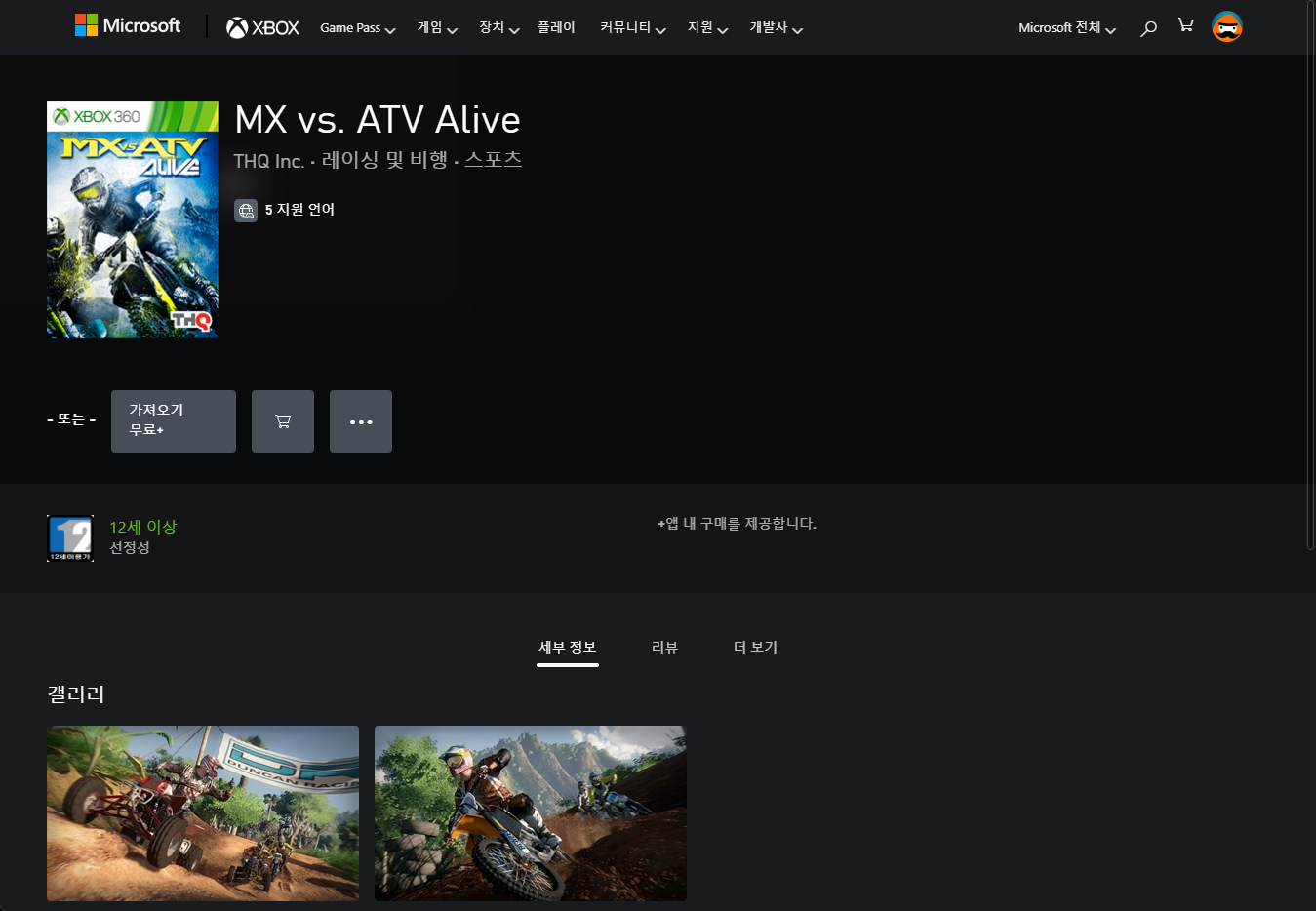Open the three-dots more options button
Viewport: 1316px width, 911px height.
(361, 421)
